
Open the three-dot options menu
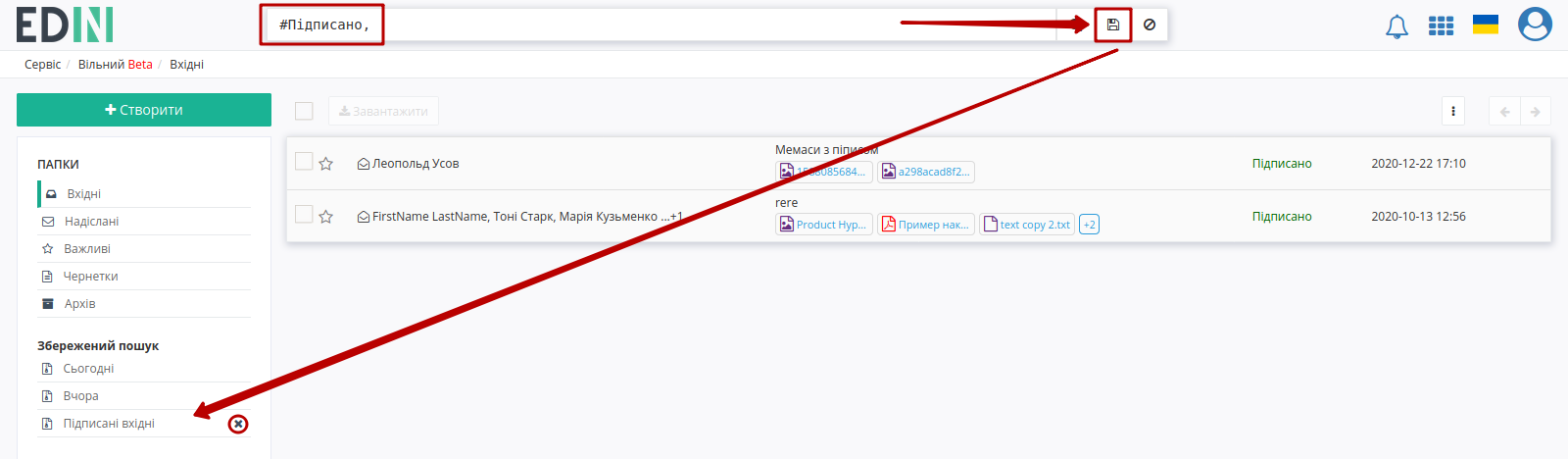coord(1453,111)
